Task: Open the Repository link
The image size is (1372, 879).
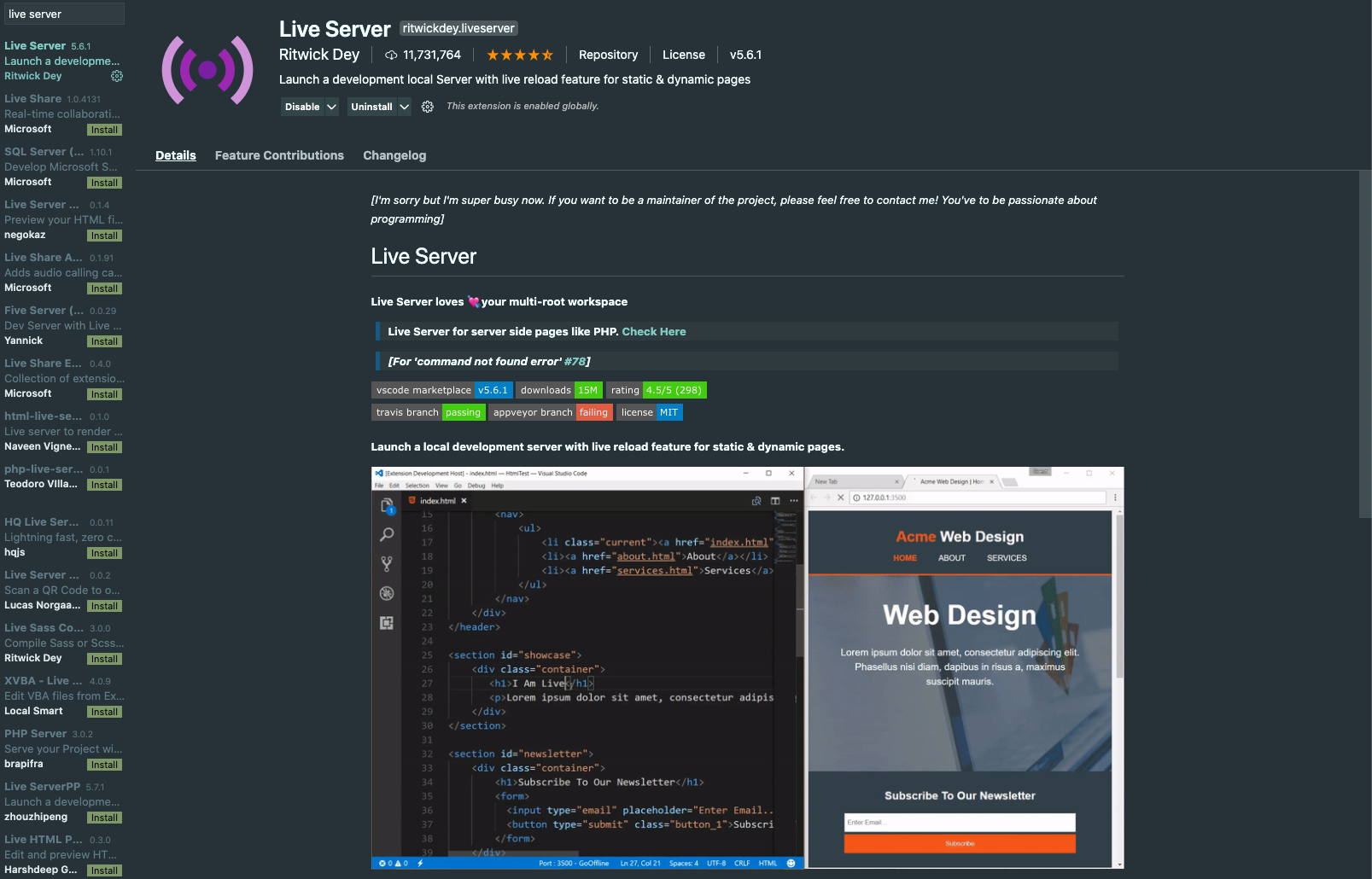Action: (x=608, y=55)
